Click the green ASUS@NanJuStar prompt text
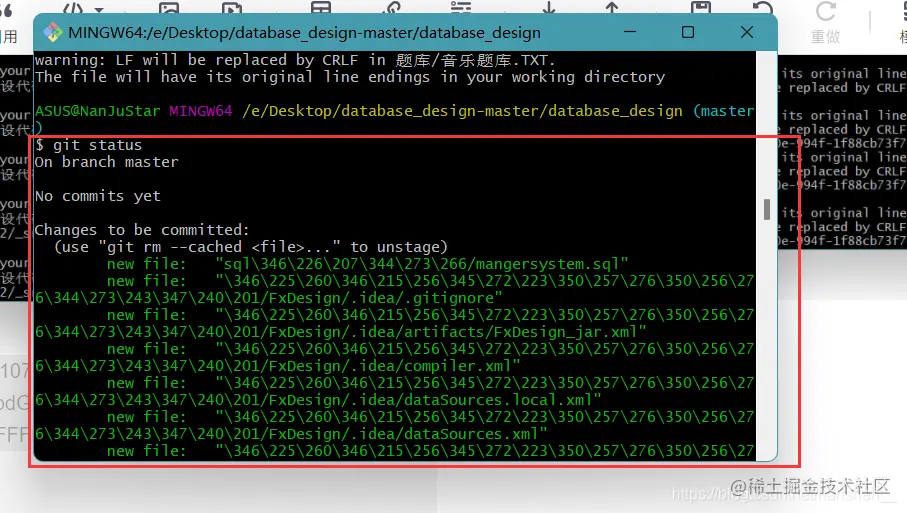The image size is (907, 513). tap(97, 111)
